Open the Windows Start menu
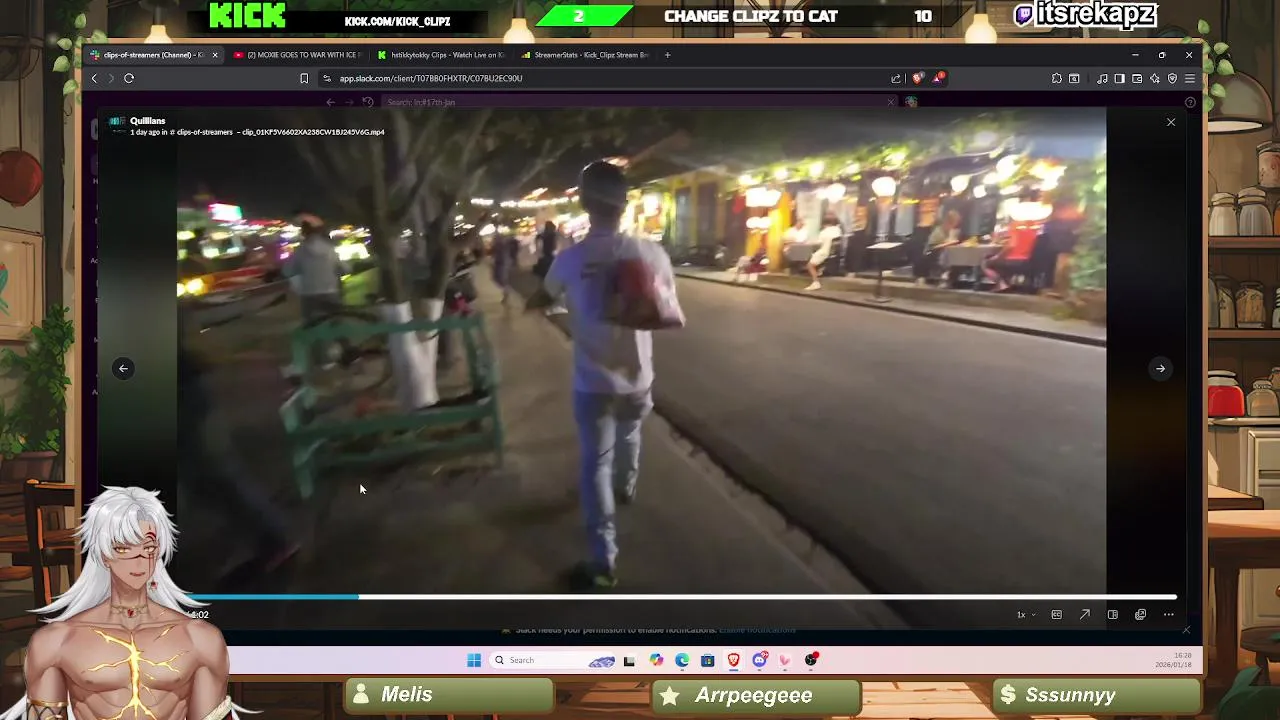Screen dimensions: 1280x720 474,660
